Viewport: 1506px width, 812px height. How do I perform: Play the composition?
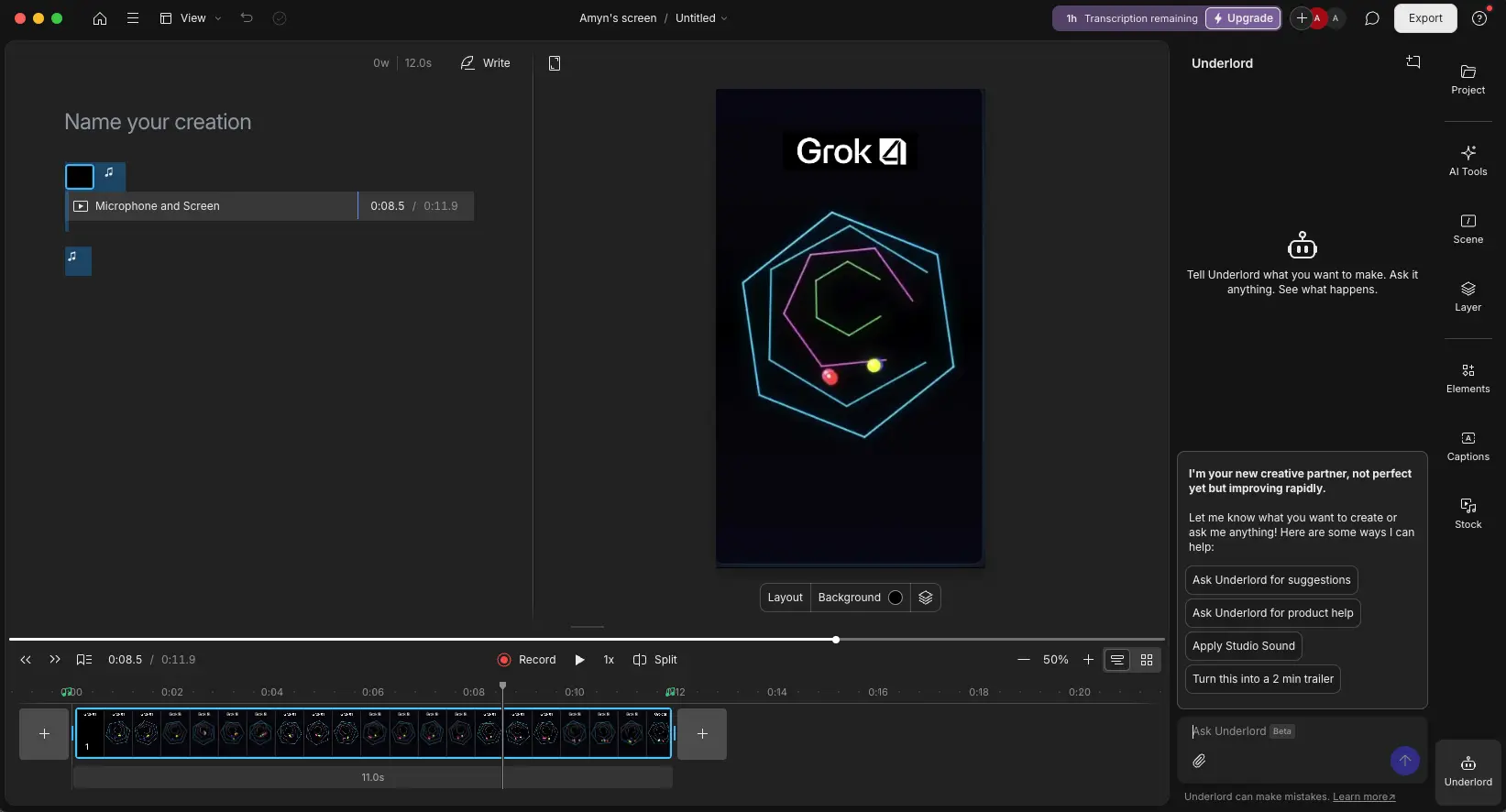(x=579, y=660)
